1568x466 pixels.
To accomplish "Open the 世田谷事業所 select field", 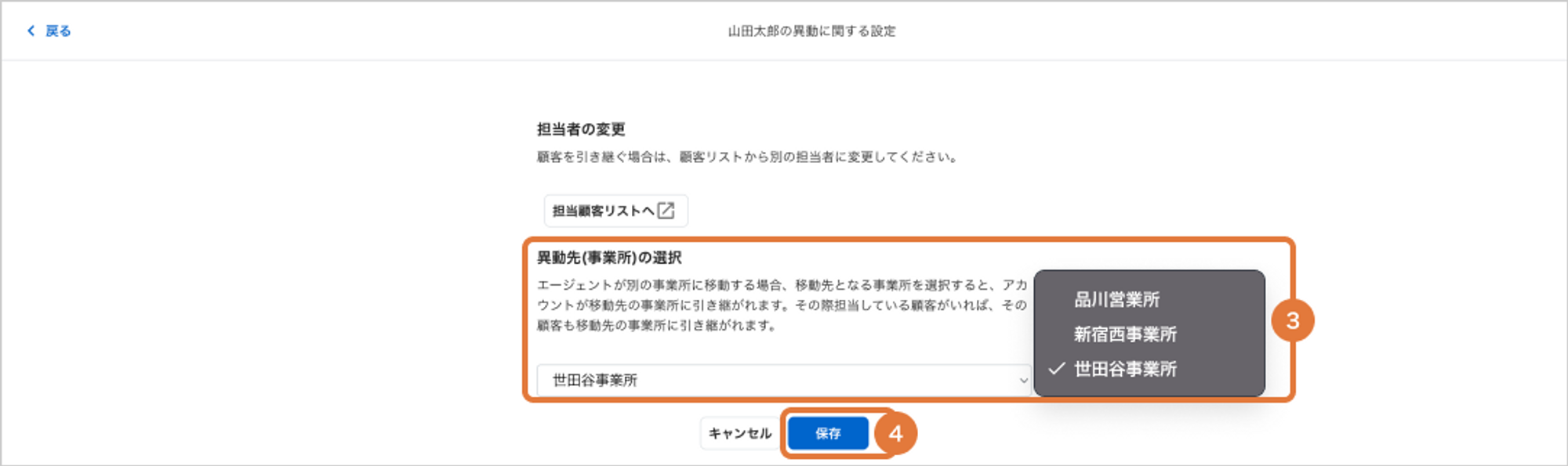I will 784,380.
